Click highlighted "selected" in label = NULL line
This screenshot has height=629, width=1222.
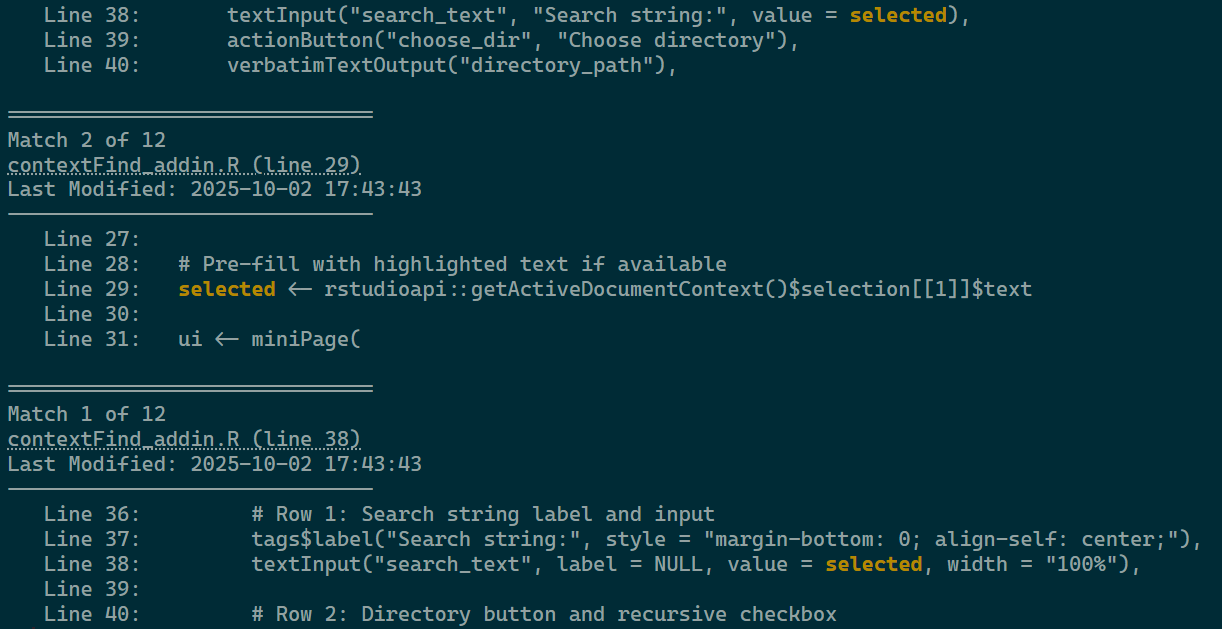coord(874,564)
